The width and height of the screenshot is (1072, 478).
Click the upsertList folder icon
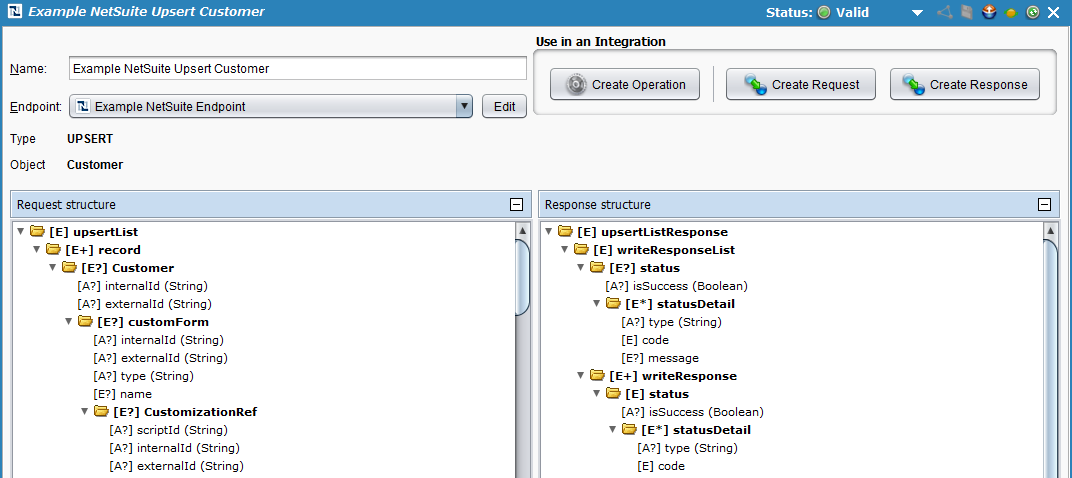[37, 232]
